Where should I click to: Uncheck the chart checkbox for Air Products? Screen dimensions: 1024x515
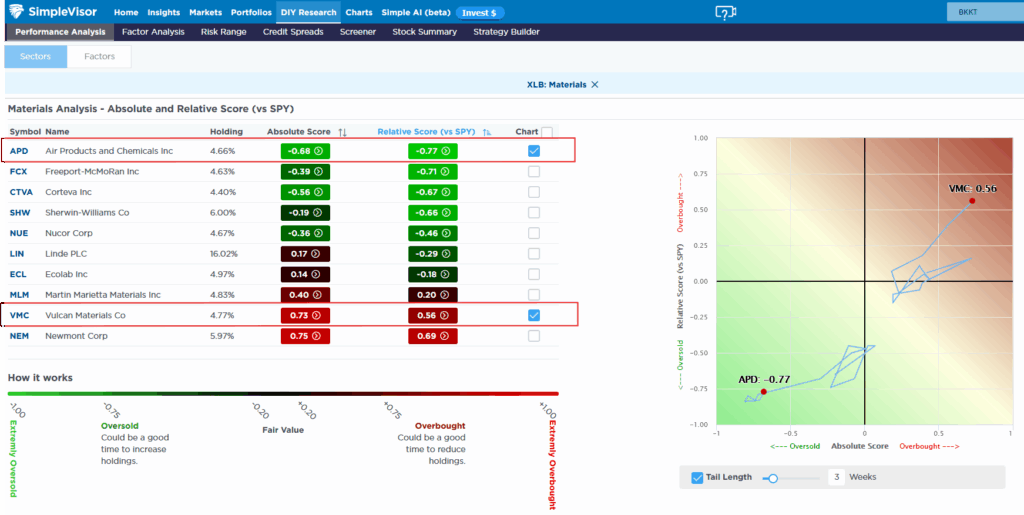534,151
